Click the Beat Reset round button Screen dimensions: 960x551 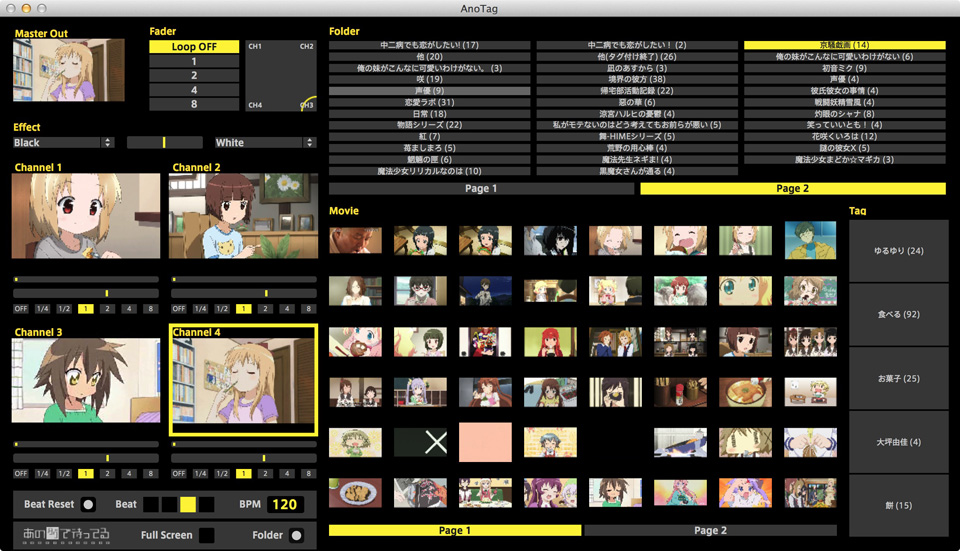(89, 504)
